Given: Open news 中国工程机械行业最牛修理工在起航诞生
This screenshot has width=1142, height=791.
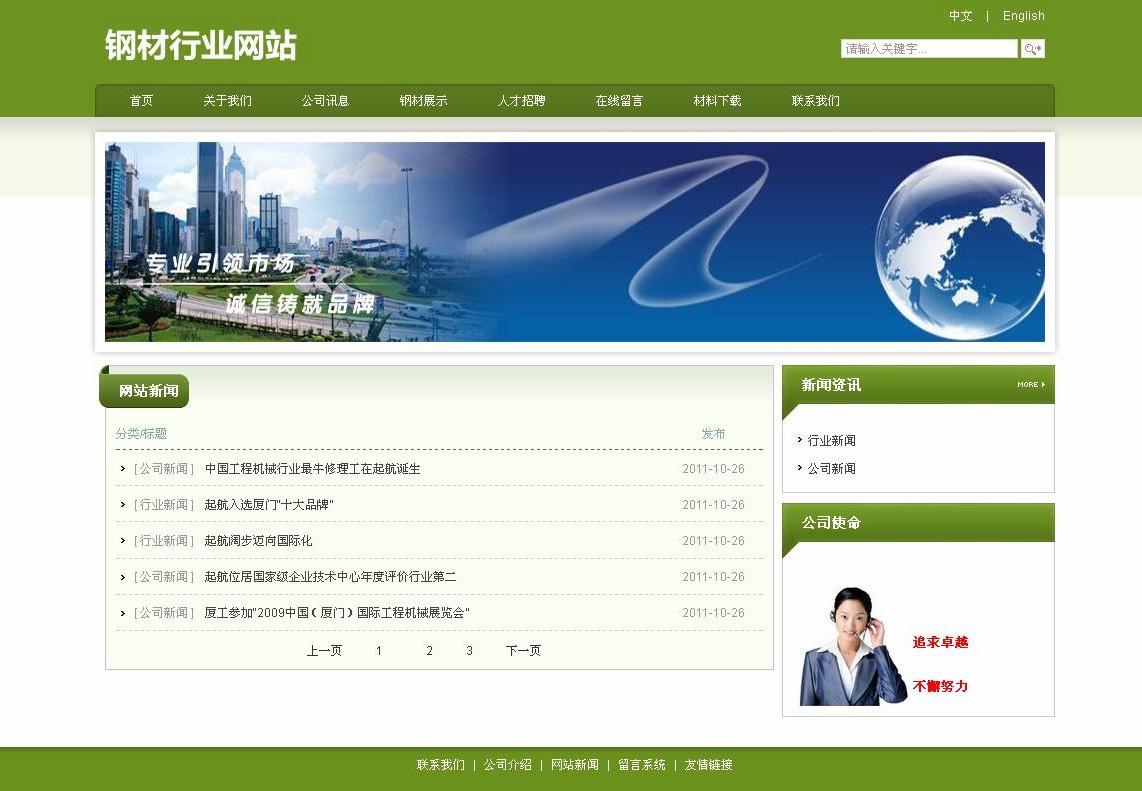Looking at the screenshot, I should pyautogui.click(x=312, y=469).
